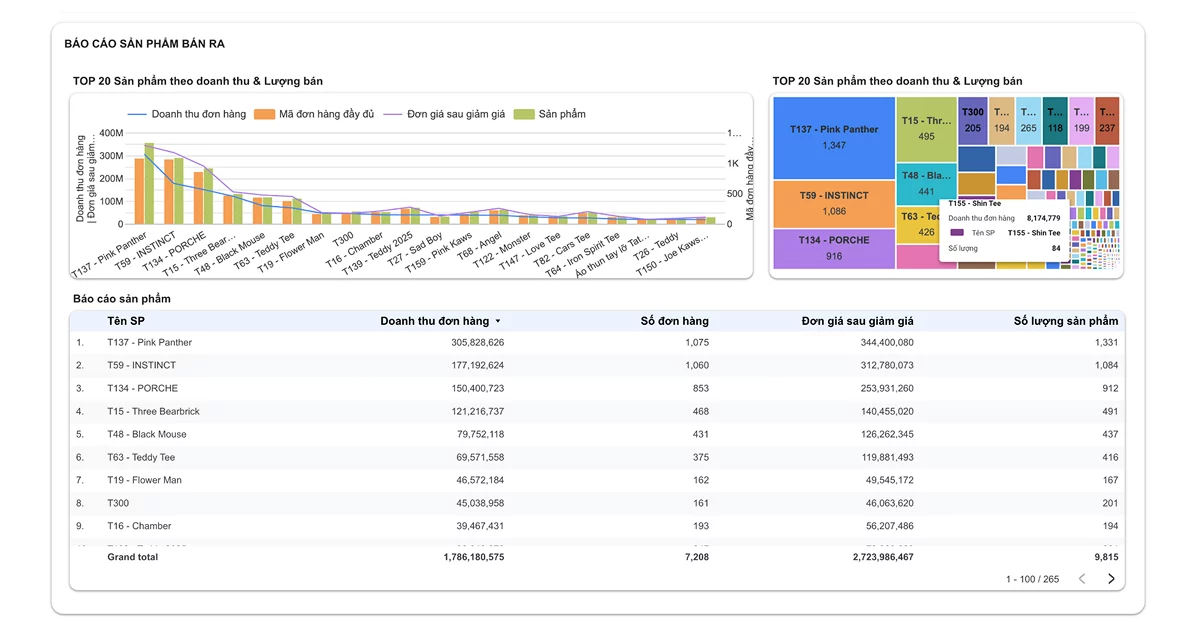
Task: Go to next page of product table
Action: click(x=1111, y=579)
